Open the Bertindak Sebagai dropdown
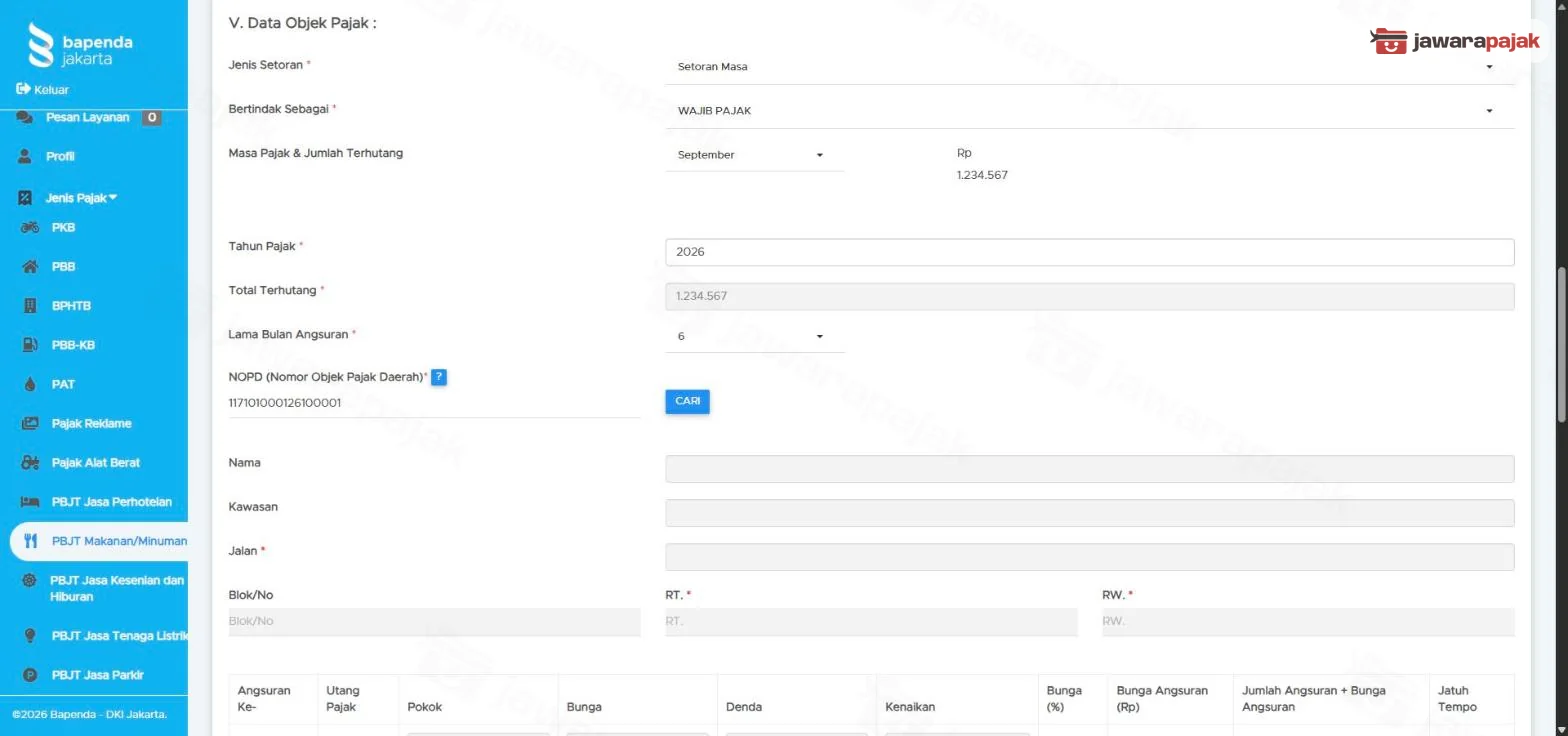 (x=1089, y=111)
